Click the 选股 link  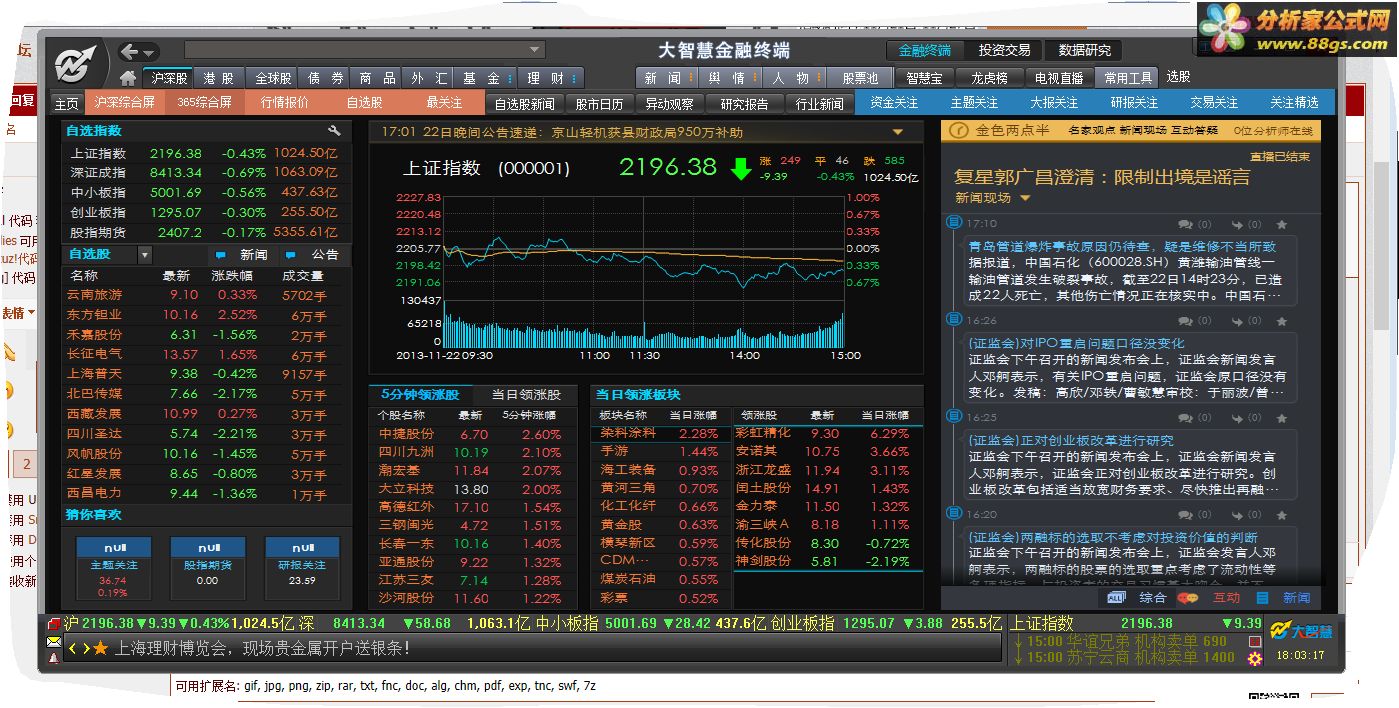(x=1178, y=77)
